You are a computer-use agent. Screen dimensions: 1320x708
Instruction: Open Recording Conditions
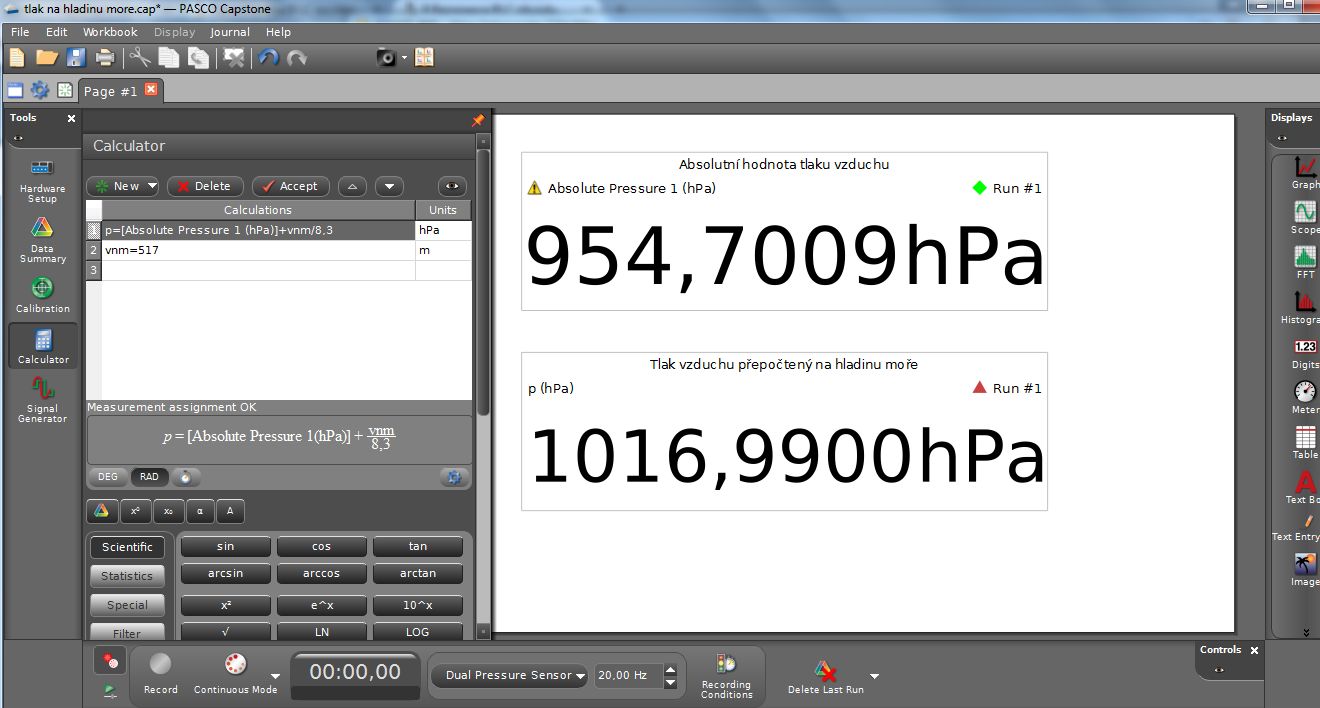tap(726, 675)
